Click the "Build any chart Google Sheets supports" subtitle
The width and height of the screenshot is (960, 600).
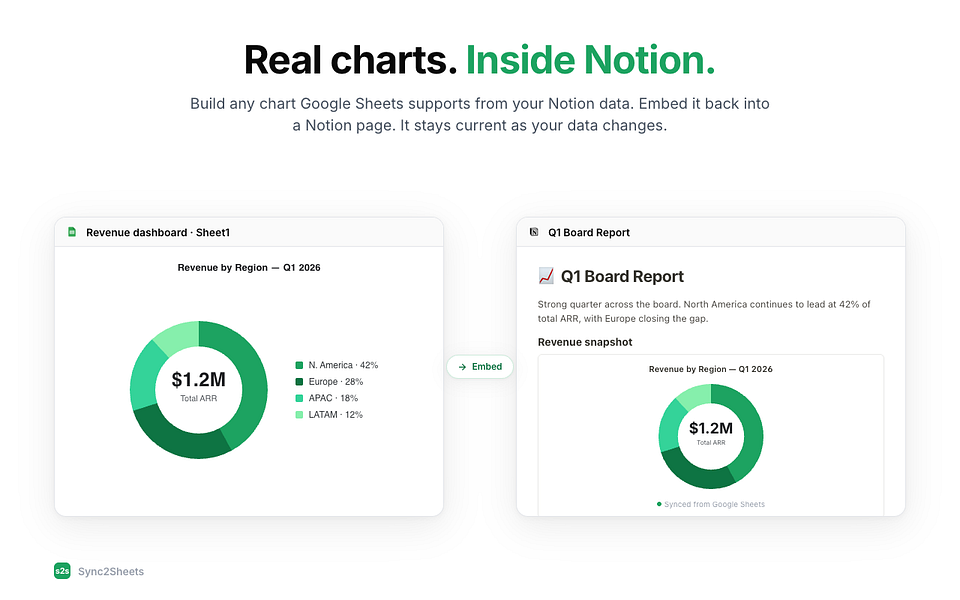click(480, 114)
